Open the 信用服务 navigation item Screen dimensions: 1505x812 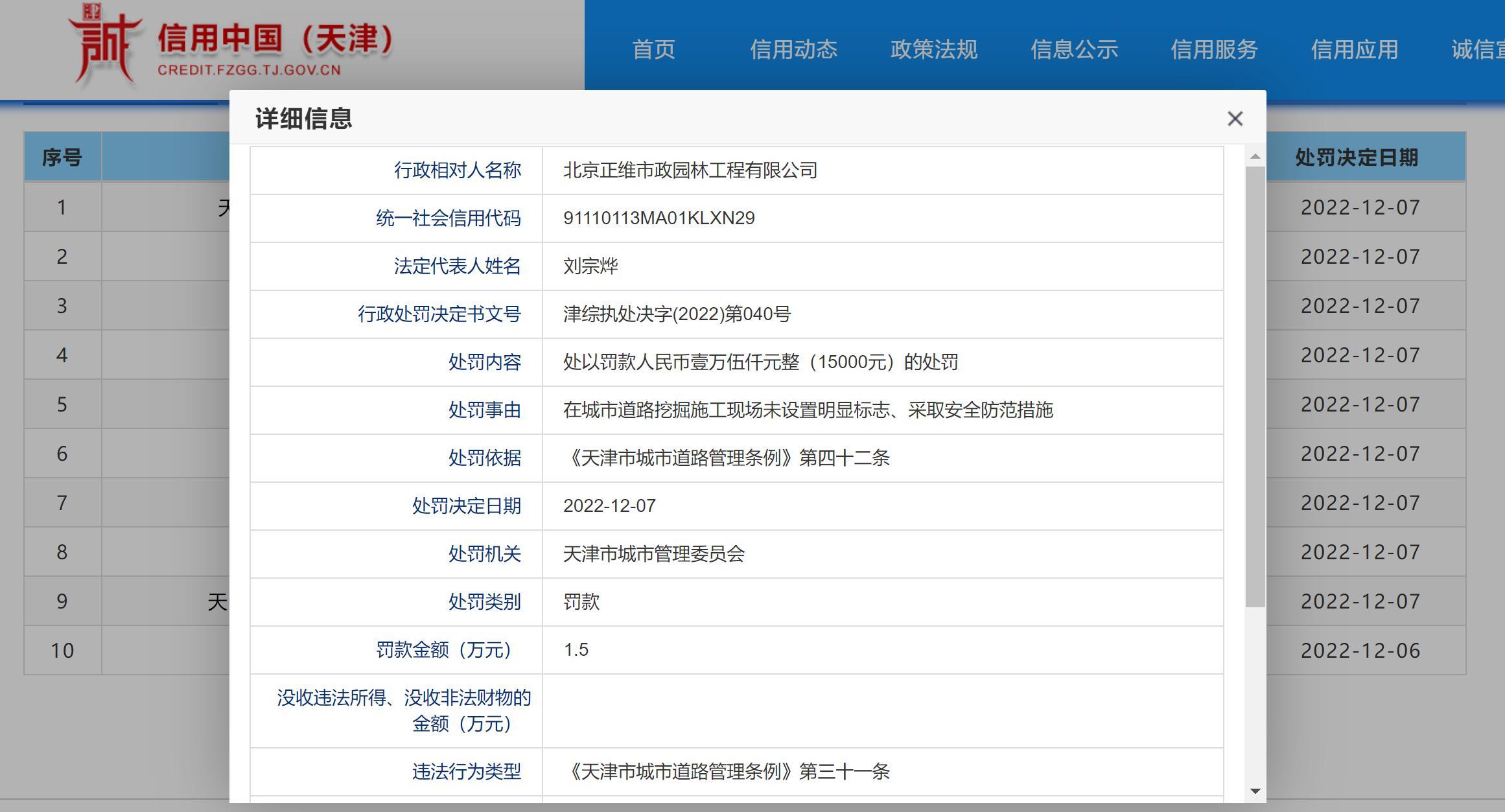coord(1214,49)
